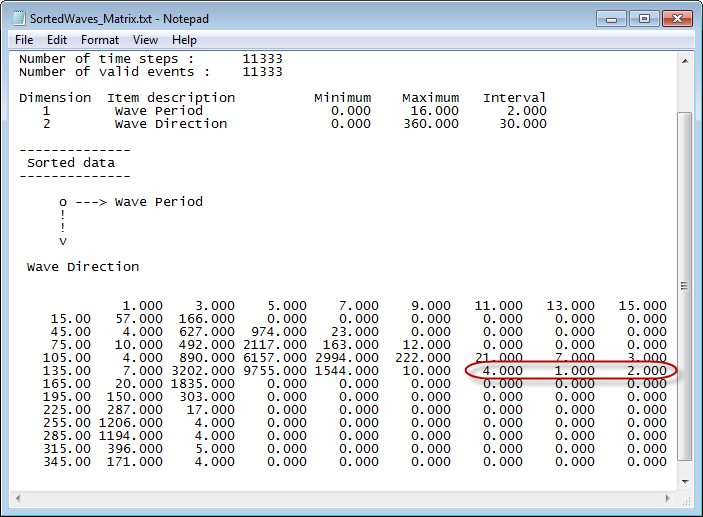This screenshot has height=517, width=703.
Task: Open the Help menu
Action: point(184,40)
